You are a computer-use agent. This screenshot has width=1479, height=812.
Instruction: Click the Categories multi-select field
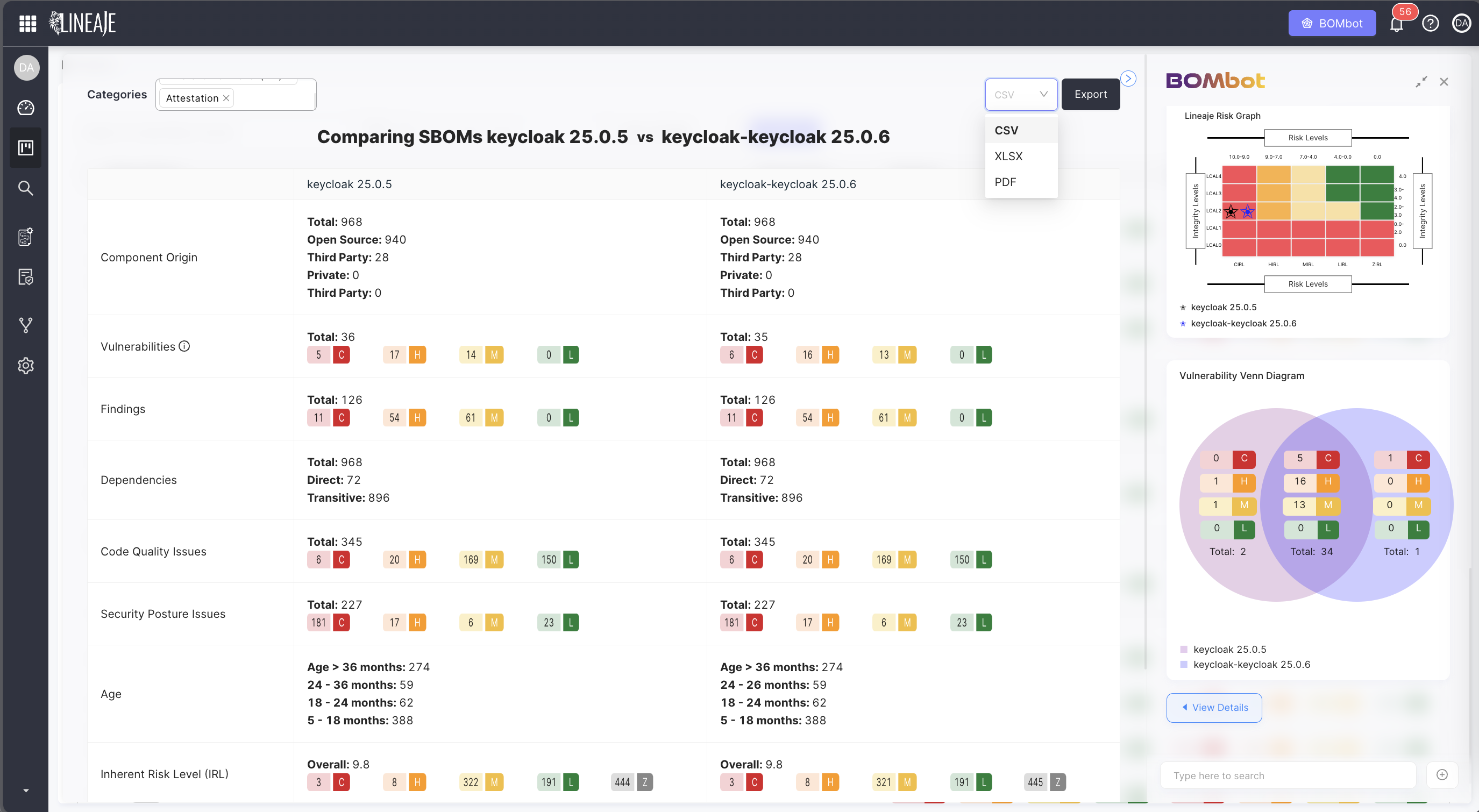(x=236, y=95)
